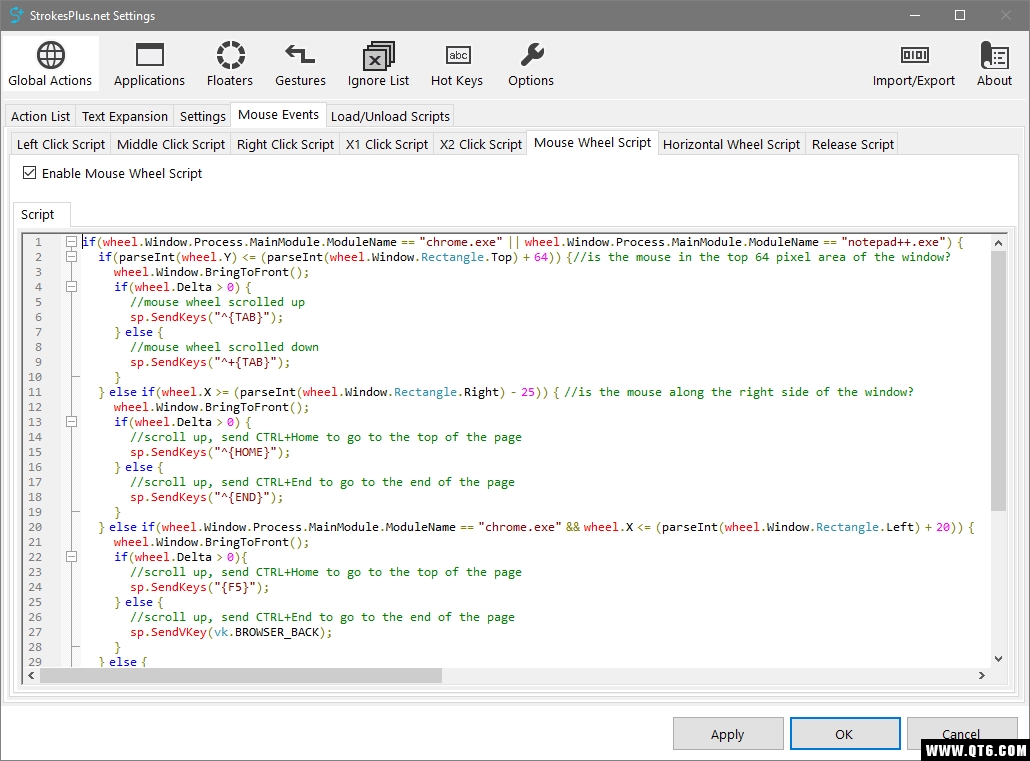
Task: Open the Release Script tab
Action: point(853,145)
